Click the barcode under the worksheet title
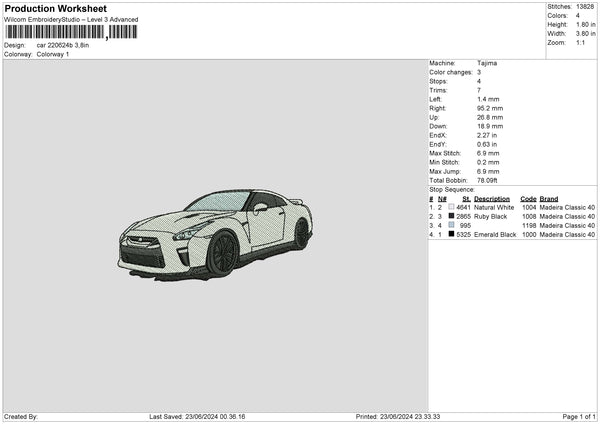This screenshot has width=600, height=424. 71,32
